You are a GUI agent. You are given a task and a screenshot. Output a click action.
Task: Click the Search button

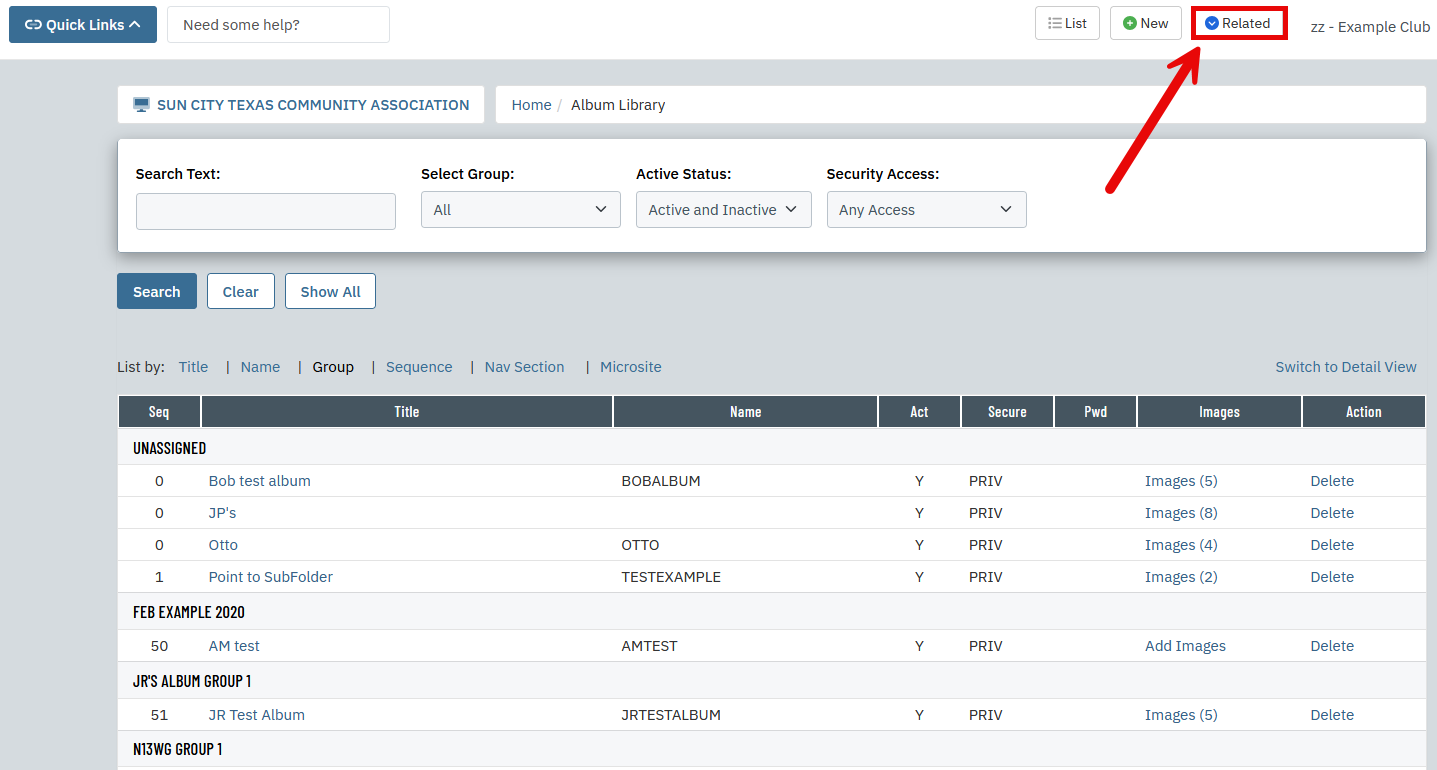[x=157, y=291]
